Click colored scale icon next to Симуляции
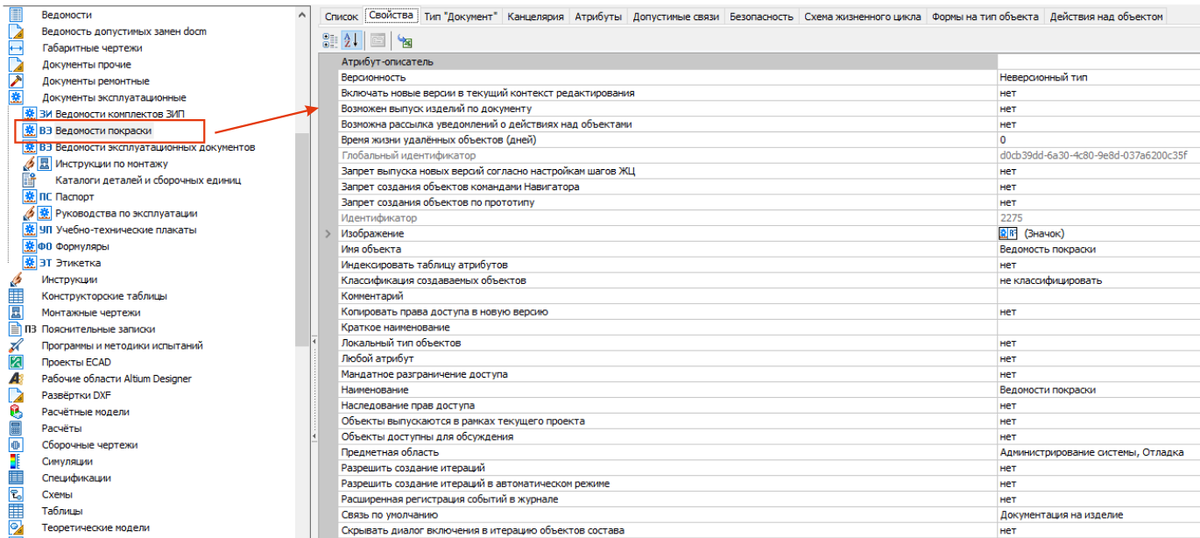The height and width of the screenshot is (538, 1200). 16,461
